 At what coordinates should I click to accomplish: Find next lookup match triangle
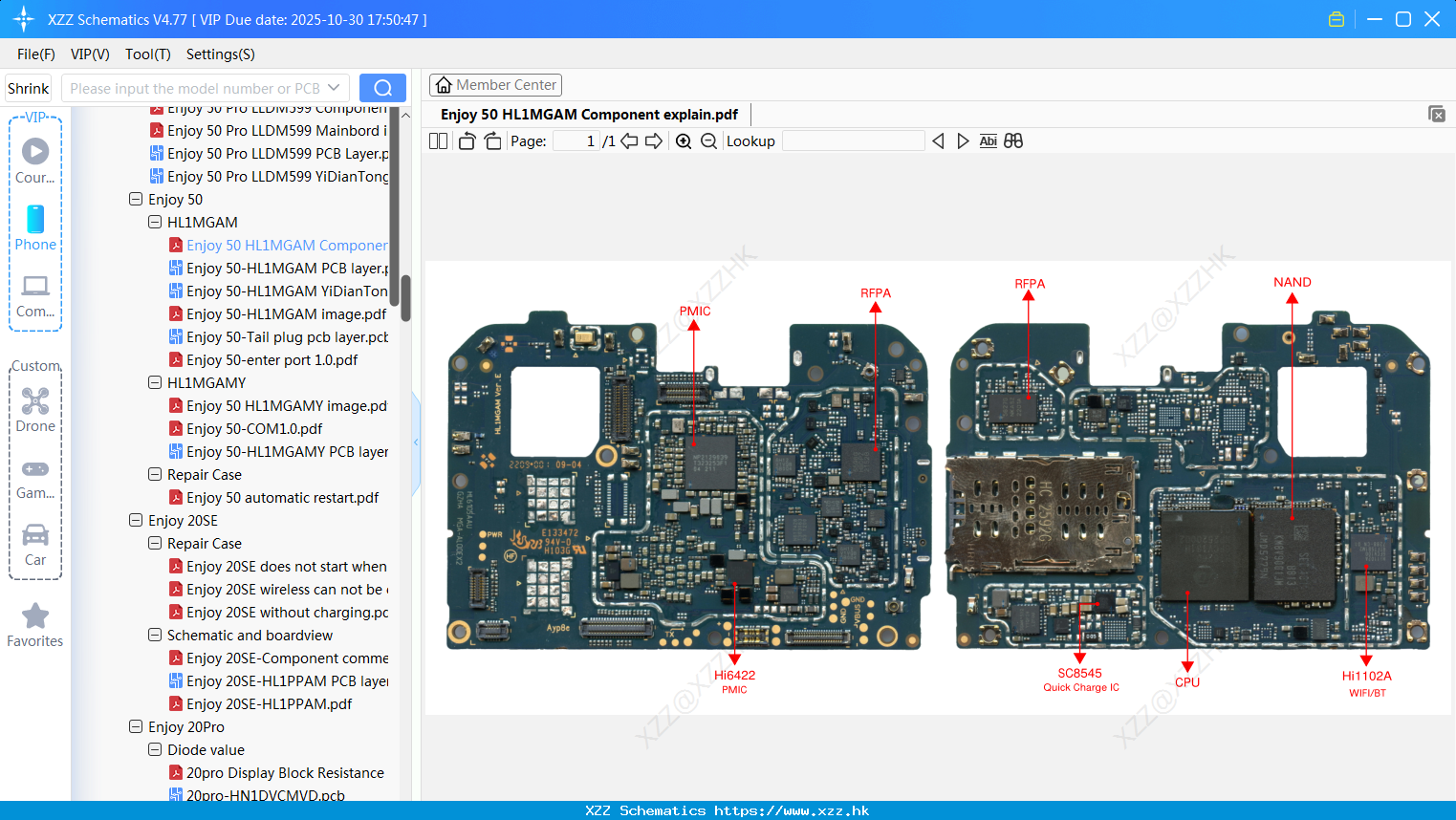(x=963, y=140)
